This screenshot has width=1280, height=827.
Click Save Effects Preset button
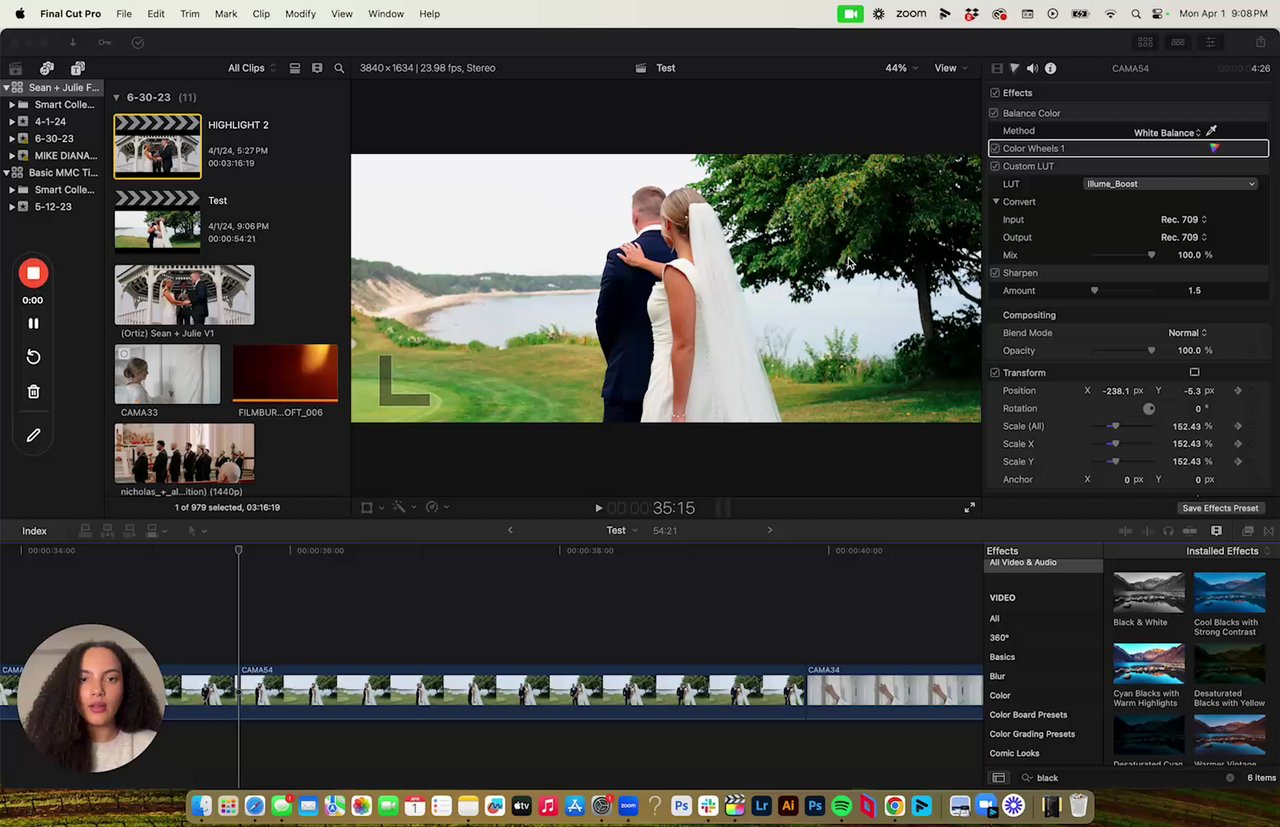coord(1220,508)
